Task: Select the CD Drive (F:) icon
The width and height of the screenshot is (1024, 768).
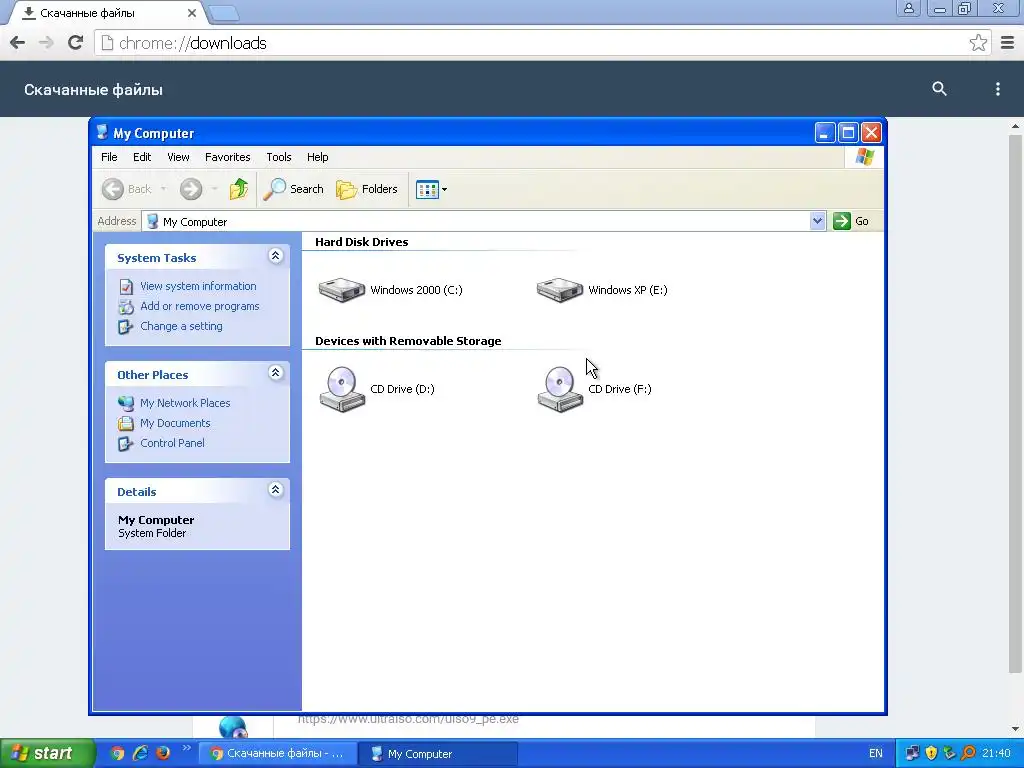Action: pos(560,389)
